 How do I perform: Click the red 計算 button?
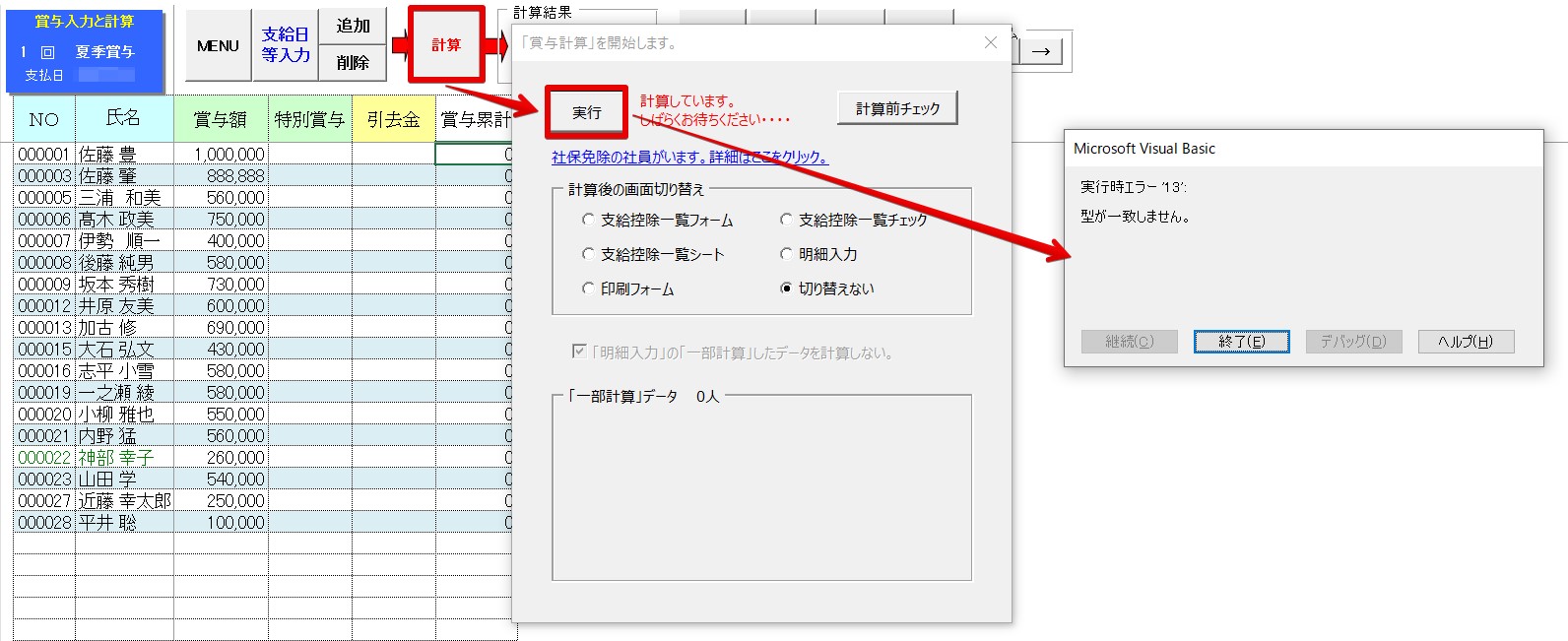point(446,45)
